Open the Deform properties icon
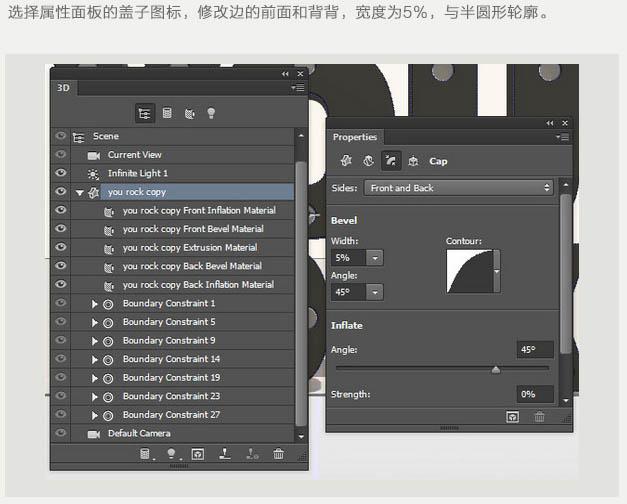 [x=368, y=160]
